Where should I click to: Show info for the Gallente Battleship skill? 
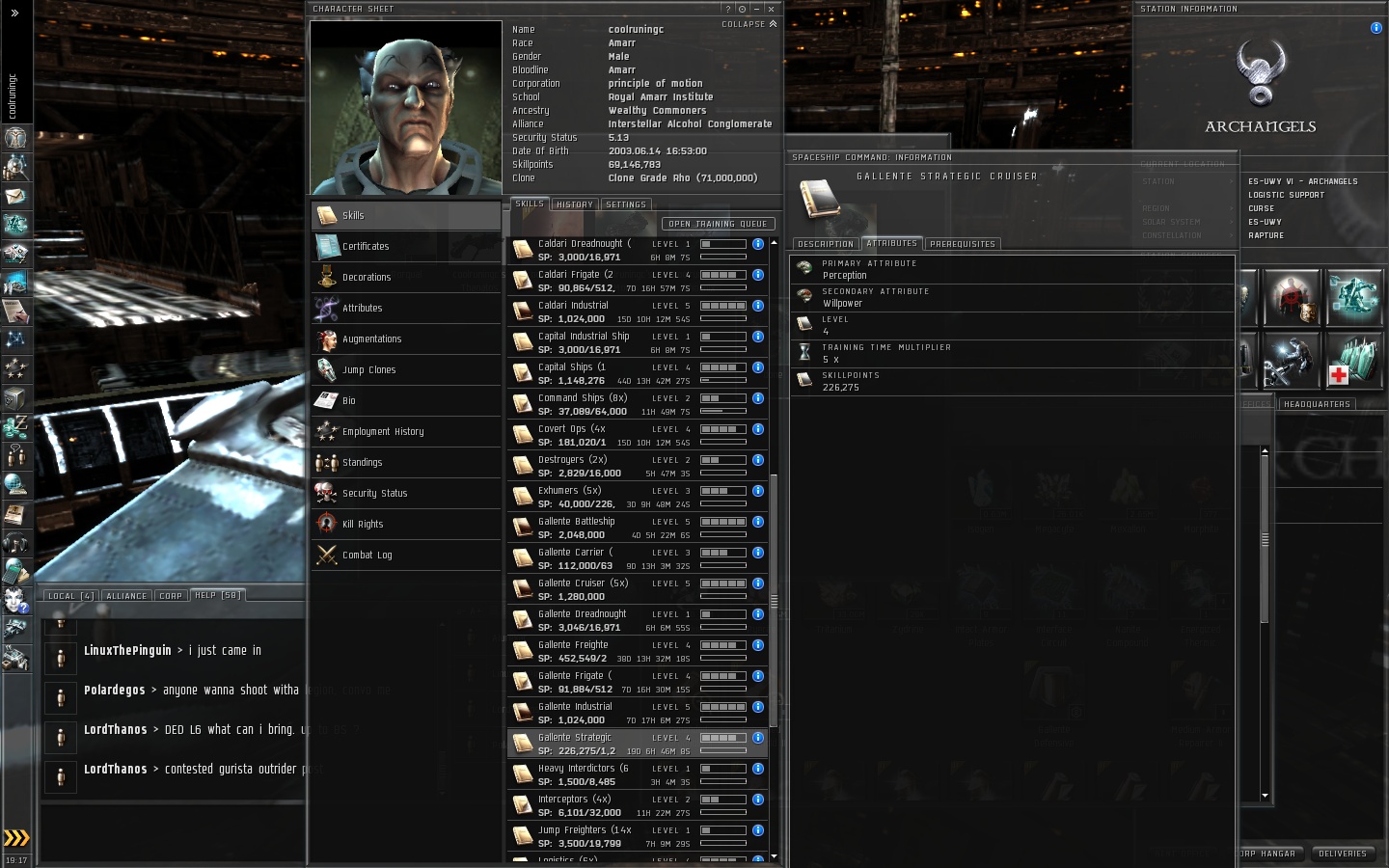(x=758, y=522)
